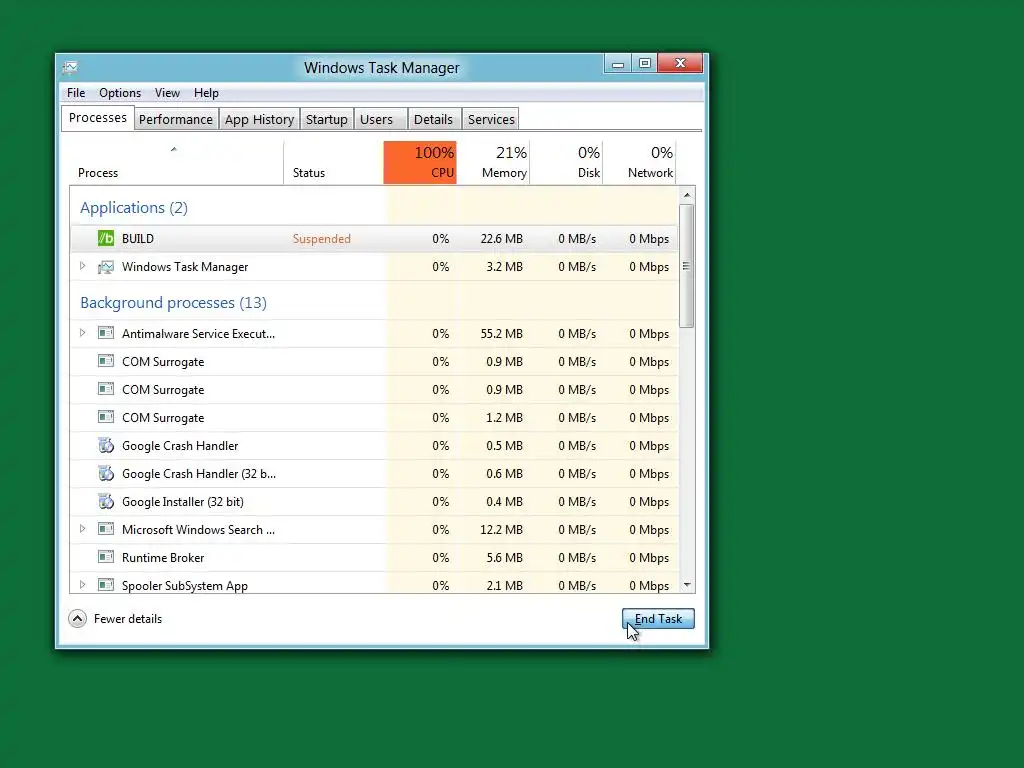Click the Background processes (13) heading
Screen dimensions: 1024x768
pos(173,302)
